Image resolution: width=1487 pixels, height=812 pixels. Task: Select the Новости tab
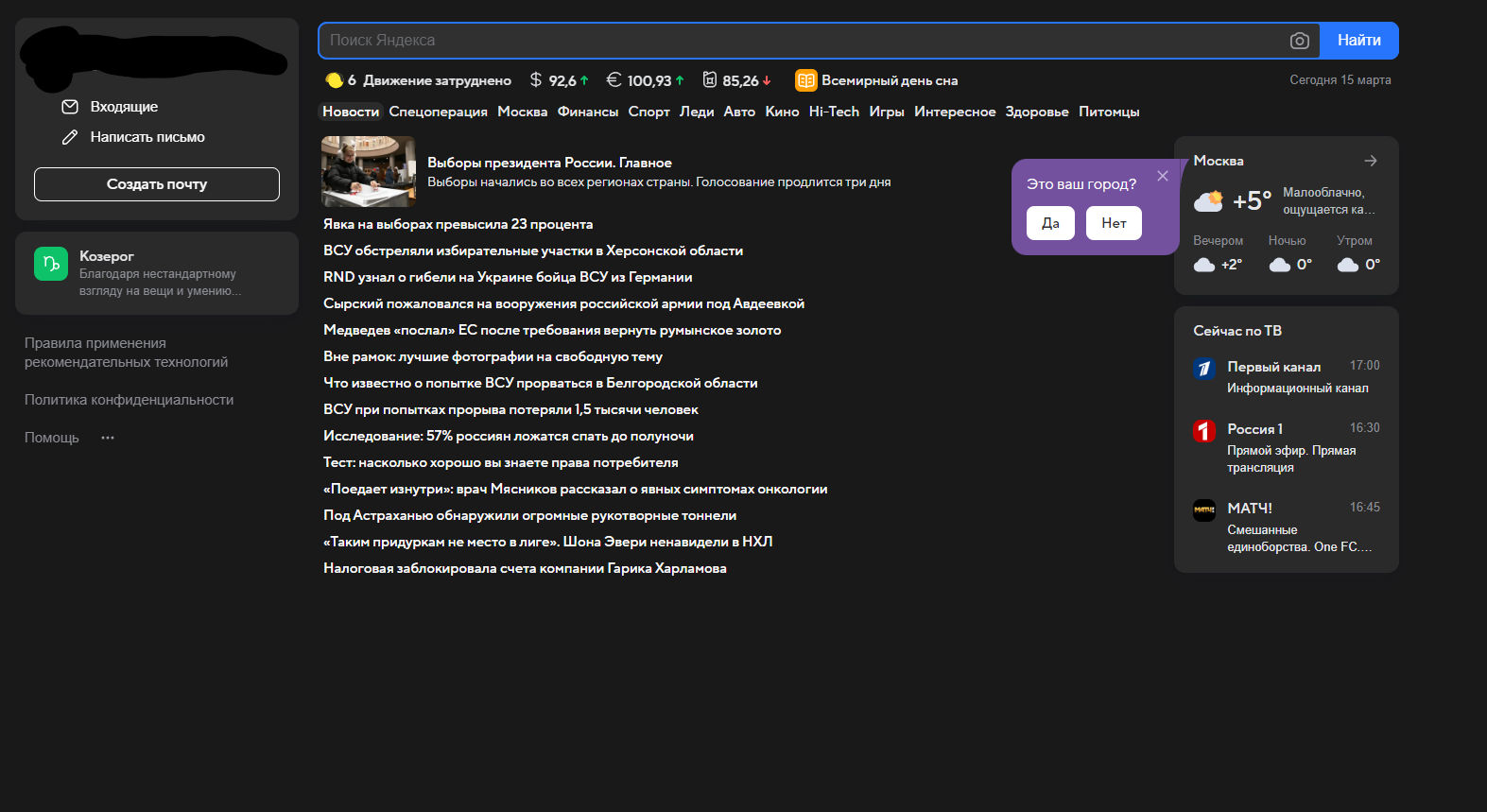[x=351, y=112]
